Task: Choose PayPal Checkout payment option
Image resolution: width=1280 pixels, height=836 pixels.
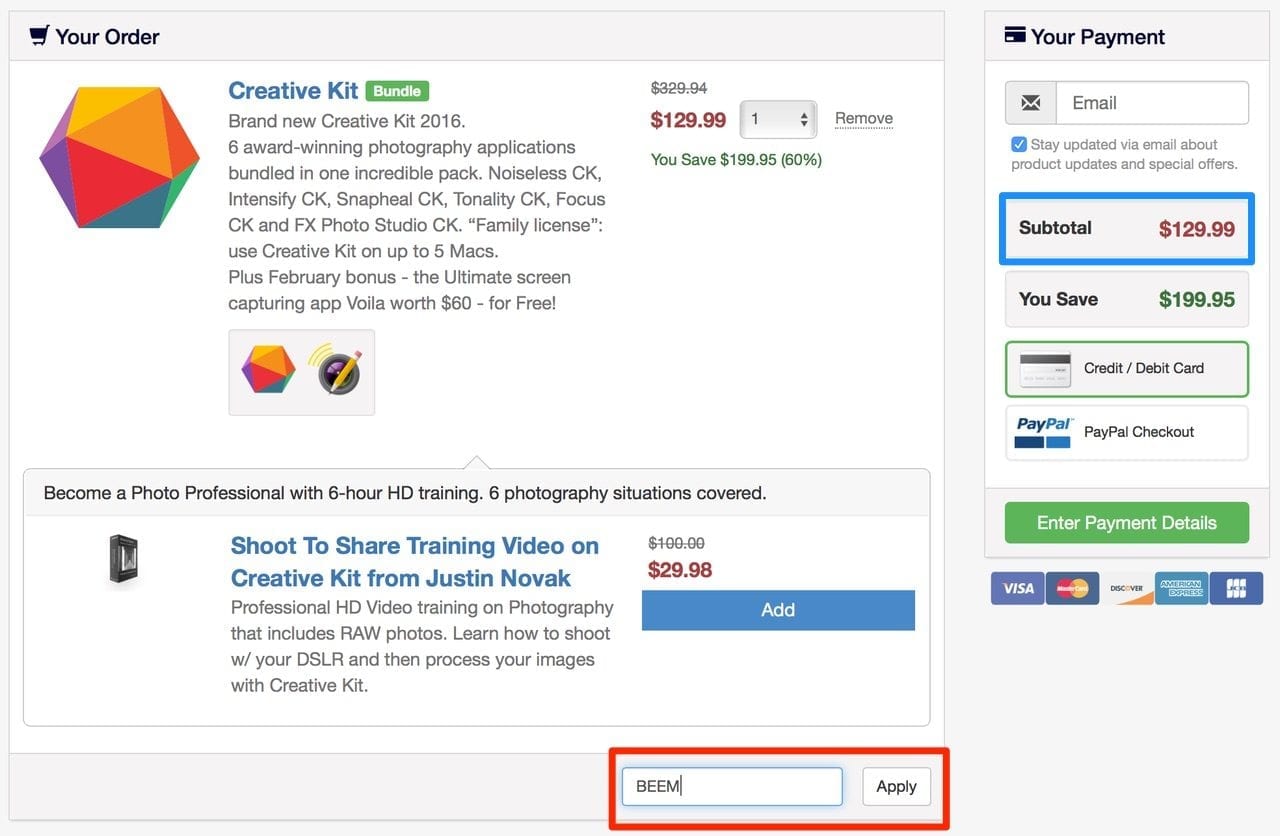Action: [x=1127, y=433]
